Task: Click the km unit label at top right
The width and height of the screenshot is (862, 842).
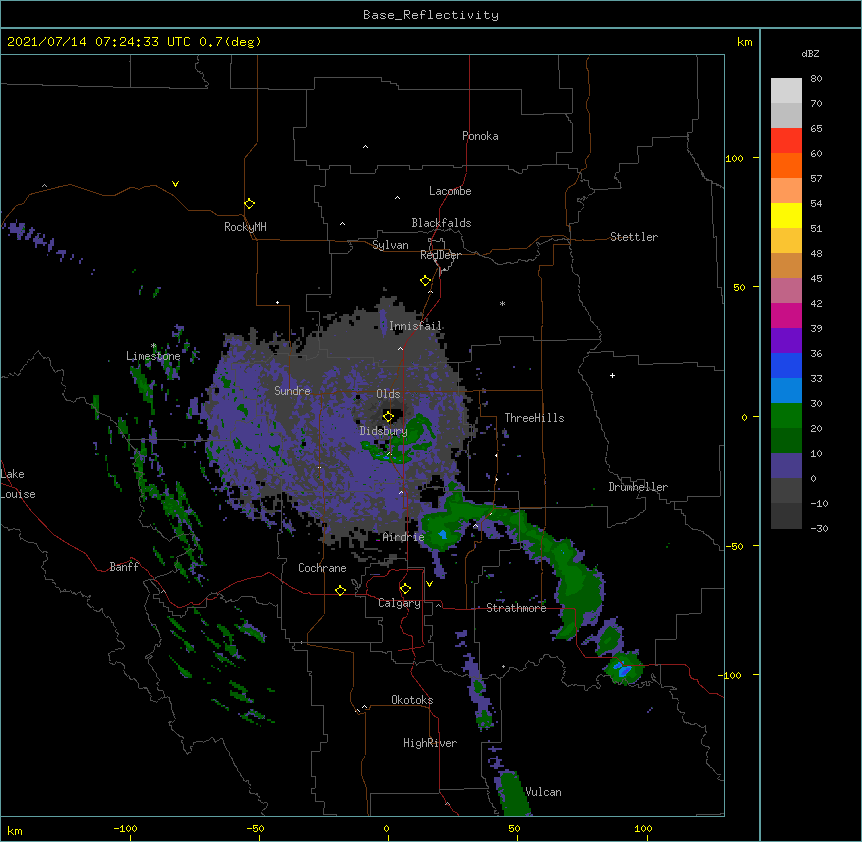Action: 744,42
